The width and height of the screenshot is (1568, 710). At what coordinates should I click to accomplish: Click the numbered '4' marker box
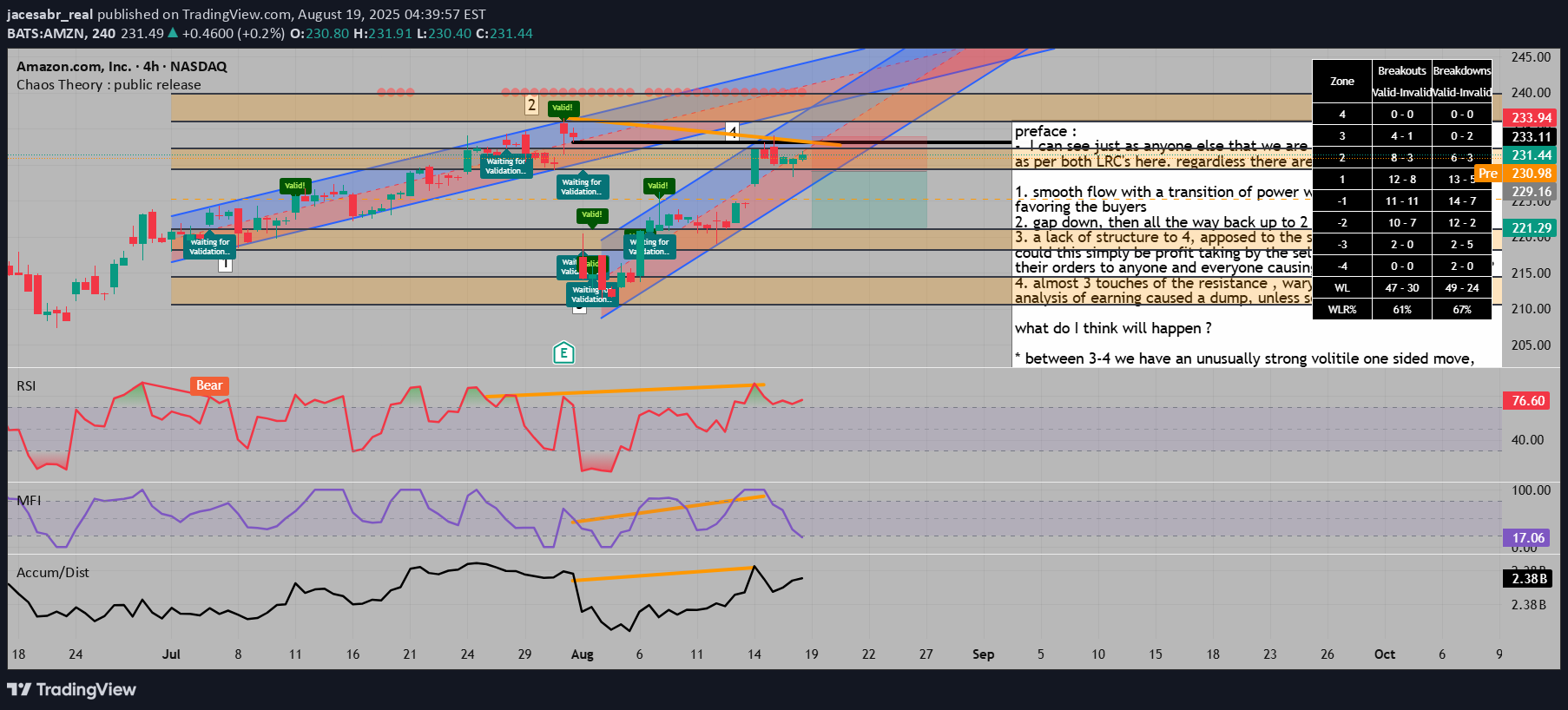[x=732, y=132]
